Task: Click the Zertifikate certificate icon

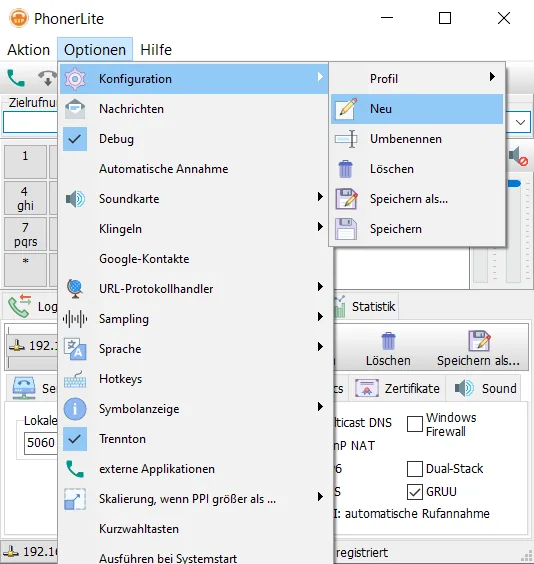Action: pos(367,388)
